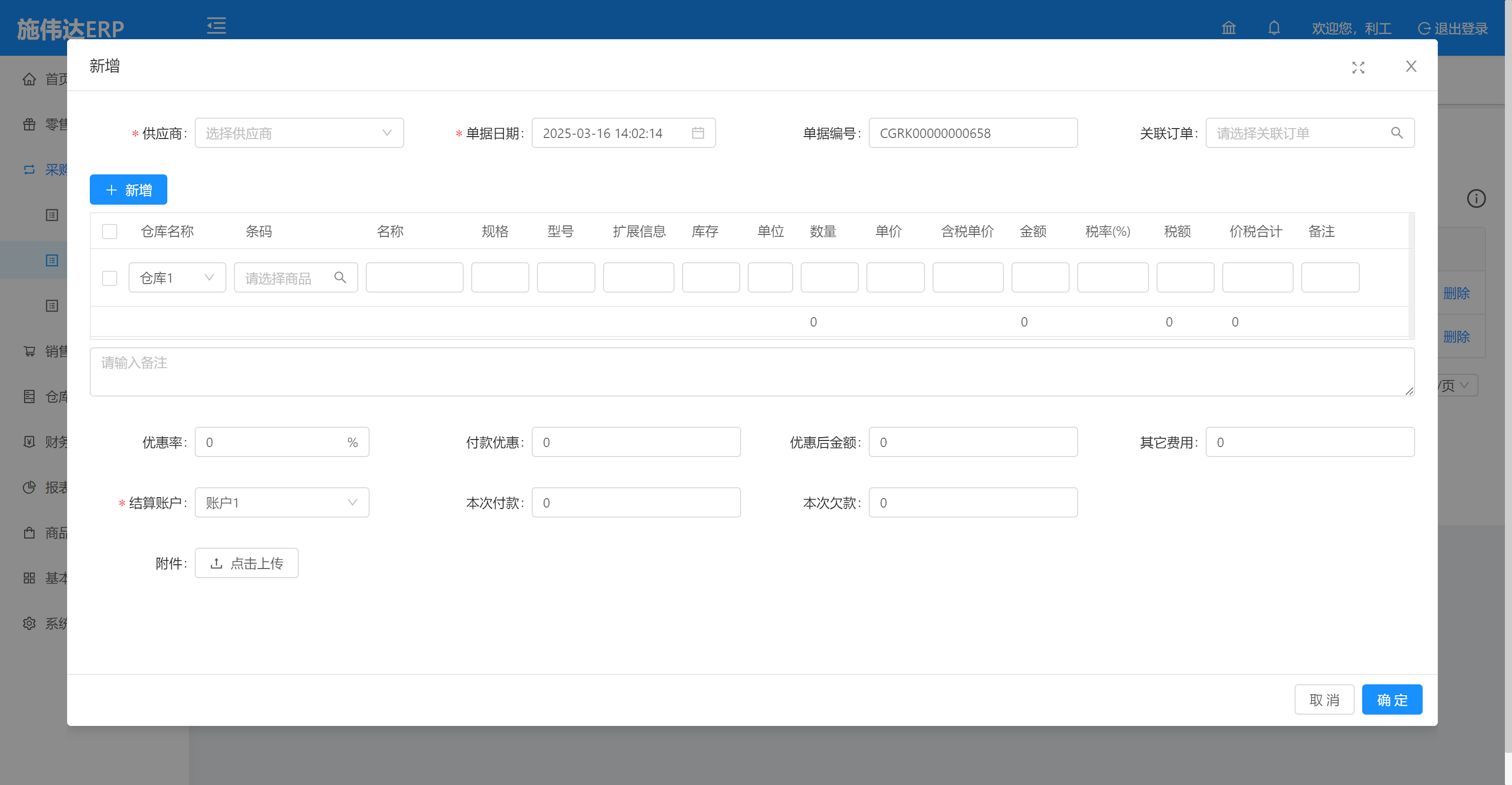Click the upload attachment button
This screenshot has width=1512, height=785.
(247, 563)
